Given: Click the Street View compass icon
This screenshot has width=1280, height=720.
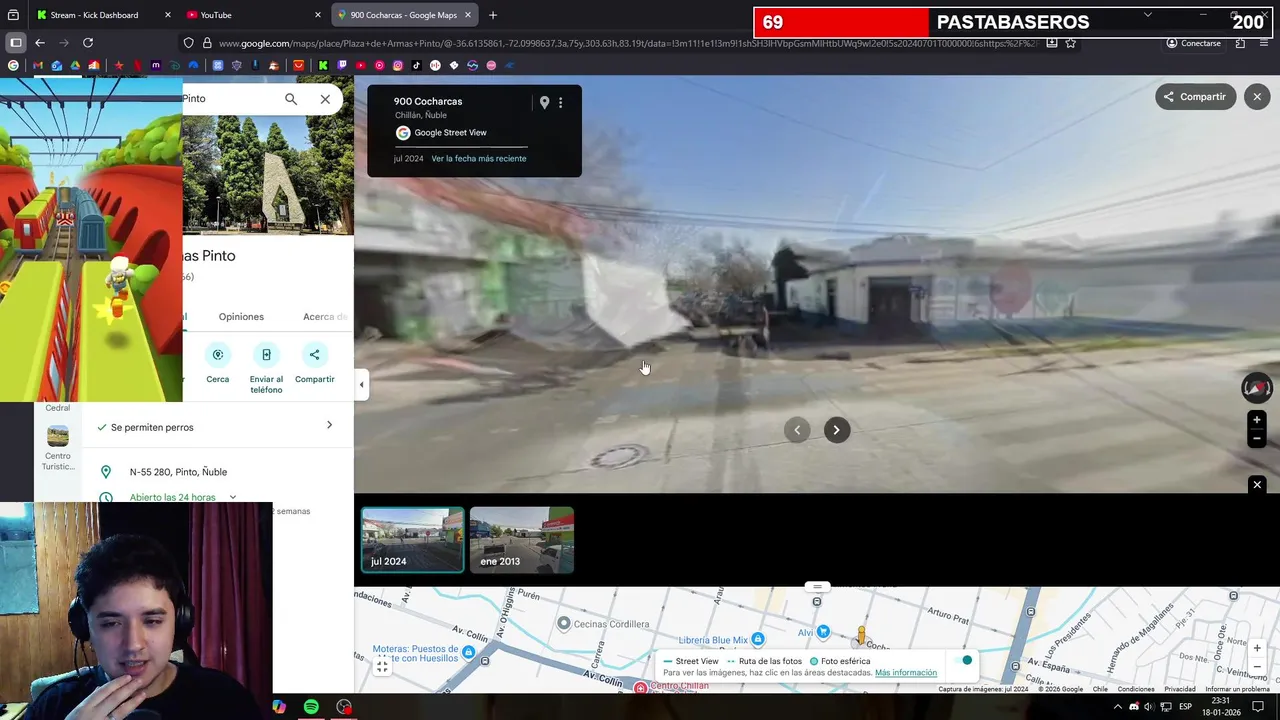Looking at the screenshot, I should (x=1257, y=387).
